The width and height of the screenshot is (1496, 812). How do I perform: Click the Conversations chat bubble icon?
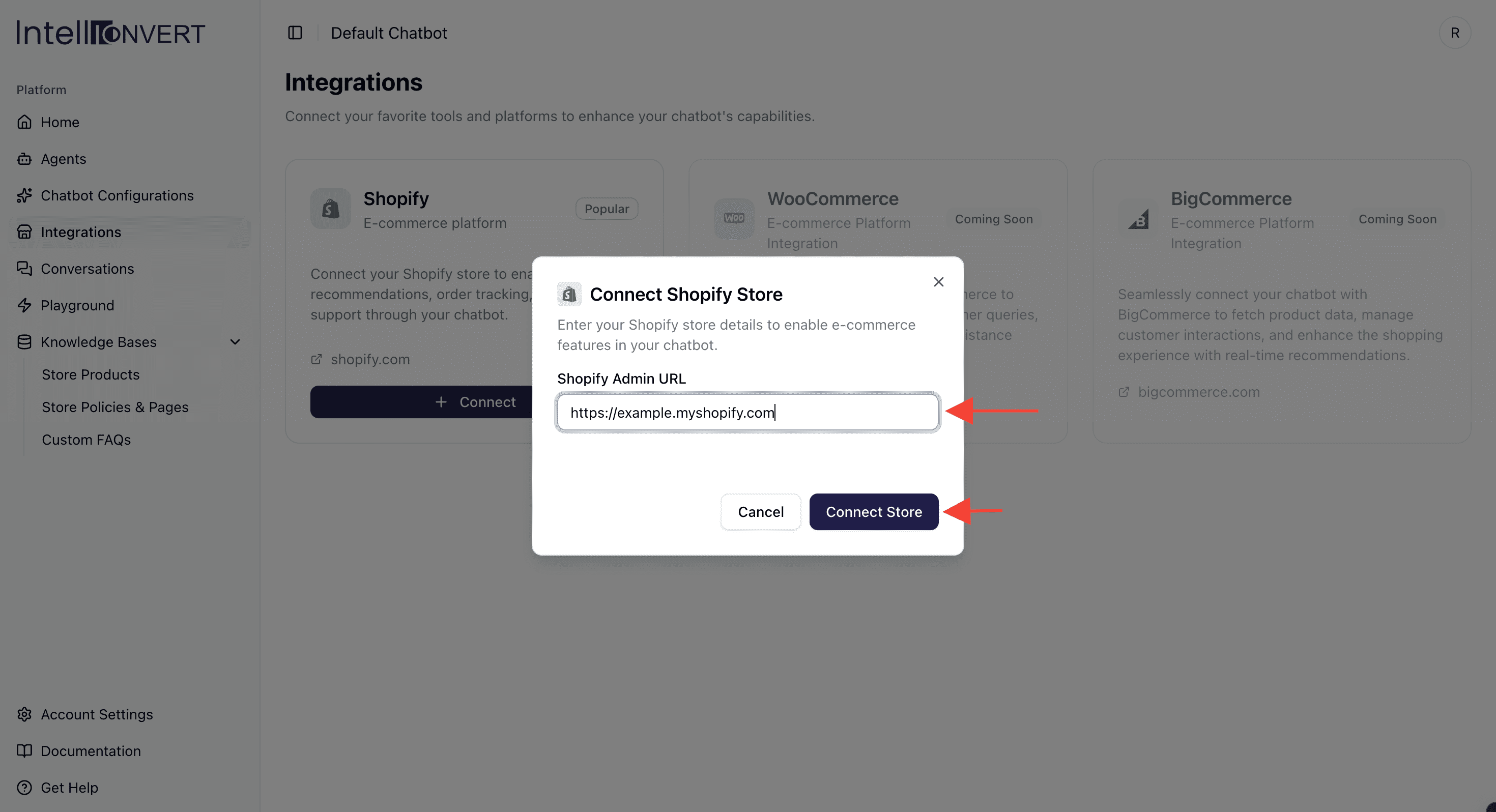pos(24,268)
